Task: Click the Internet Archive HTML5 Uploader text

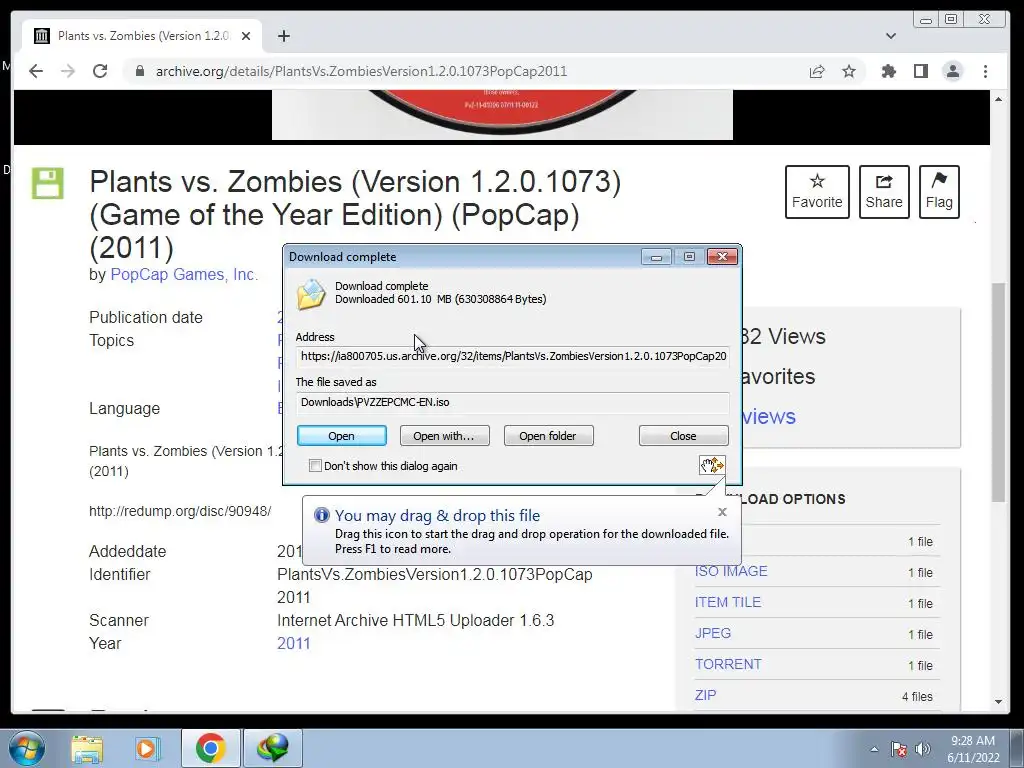Action: (415, 620)
